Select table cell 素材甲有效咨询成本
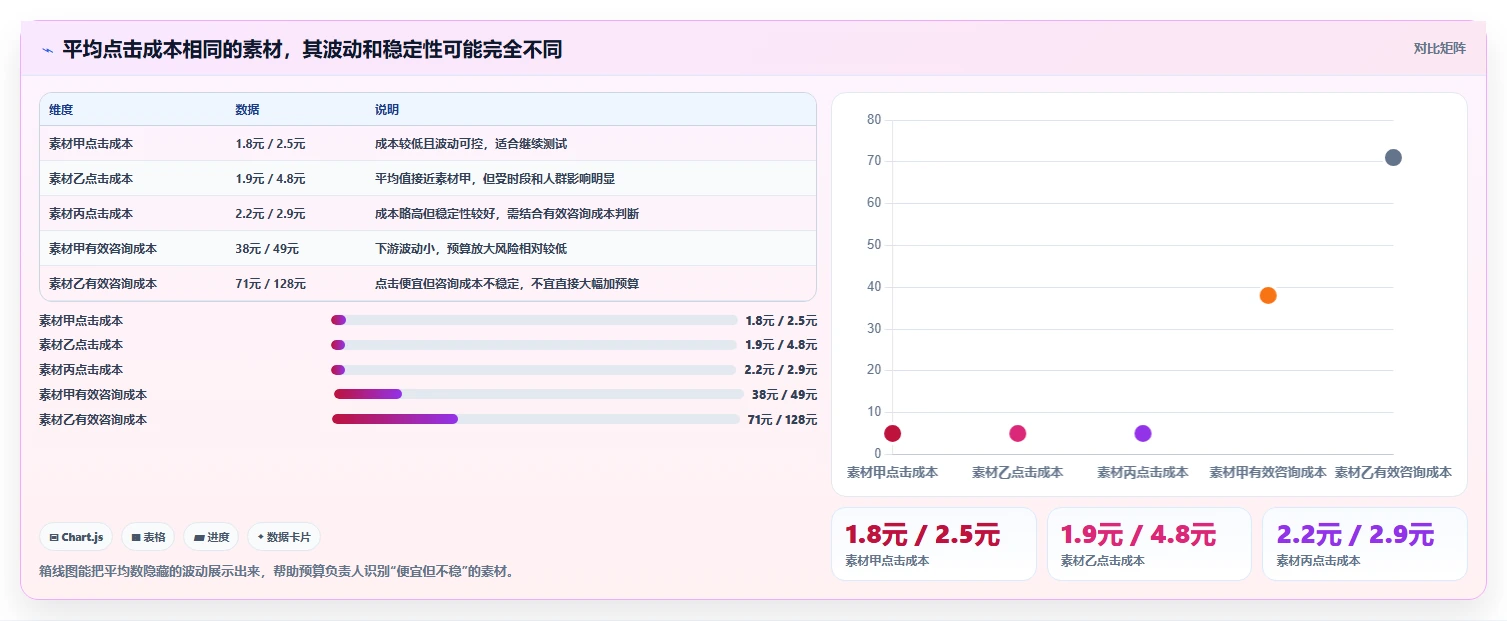Screen dimensions: 1507x621 click(103, 249)
